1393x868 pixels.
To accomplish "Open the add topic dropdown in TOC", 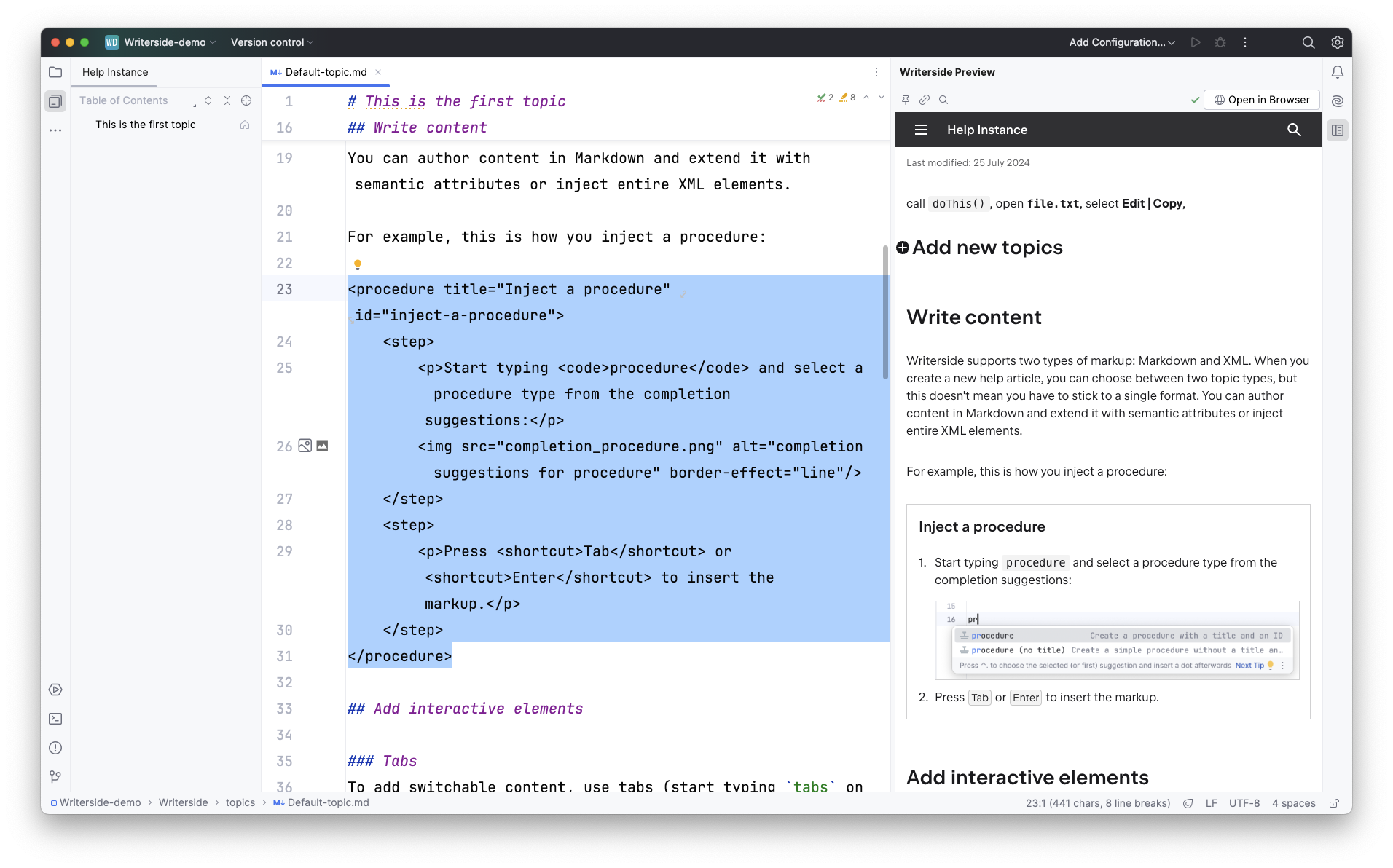I will click(190, 100).
